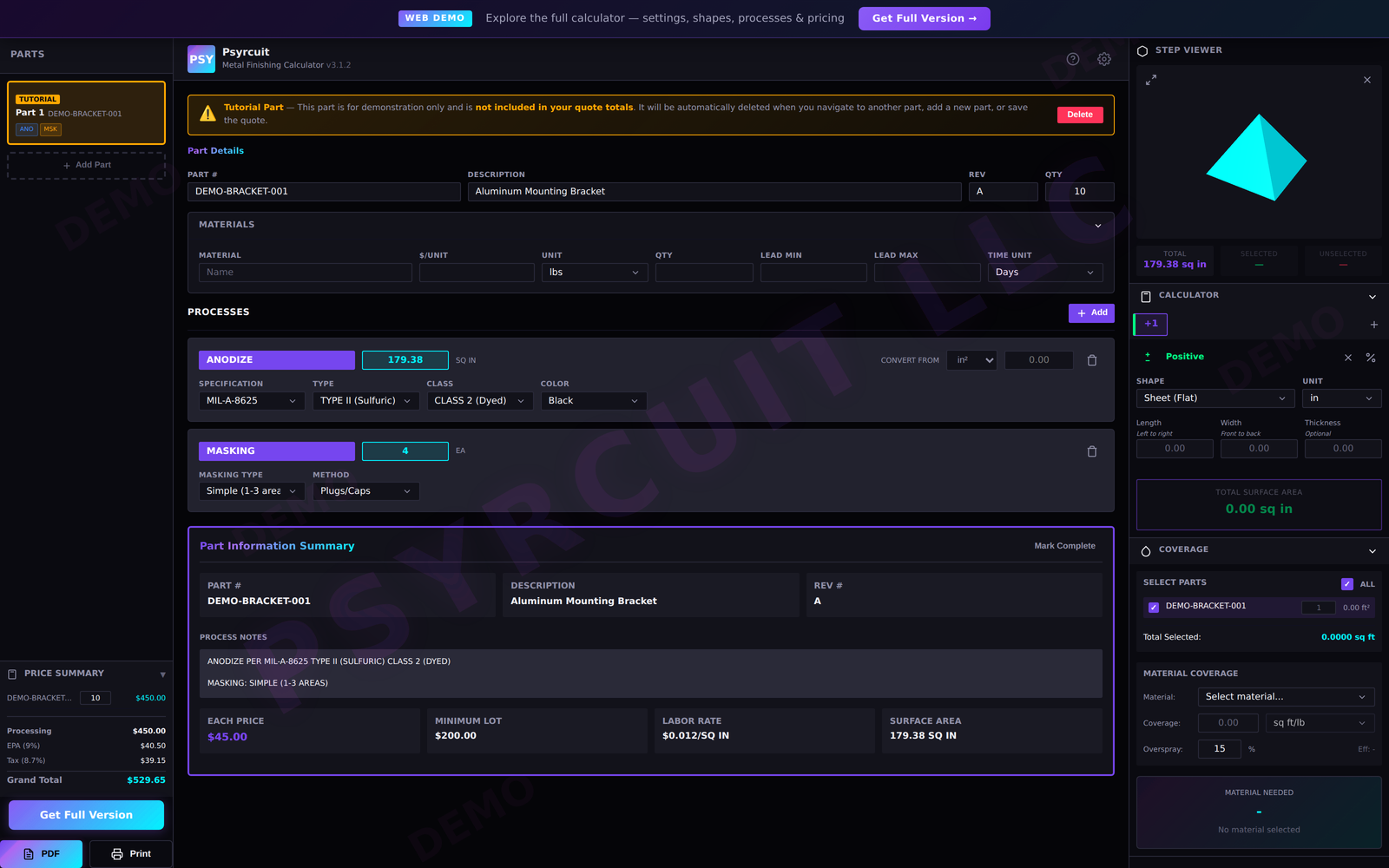Image resolution: width=1389 pixels, height=868 pixels.
Task: Open the Select material dropdown
Action: (x=1287, y=697)
